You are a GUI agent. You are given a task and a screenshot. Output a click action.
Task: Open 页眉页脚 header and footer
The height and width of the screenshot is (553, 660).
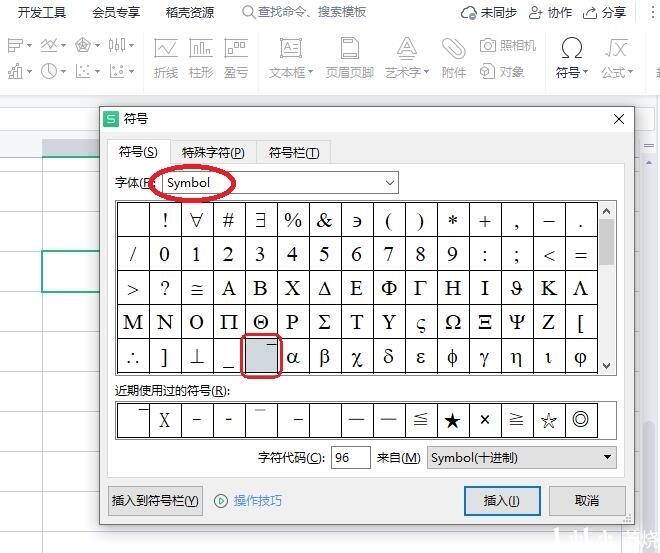pyautogui.click(x=350, y=48)
